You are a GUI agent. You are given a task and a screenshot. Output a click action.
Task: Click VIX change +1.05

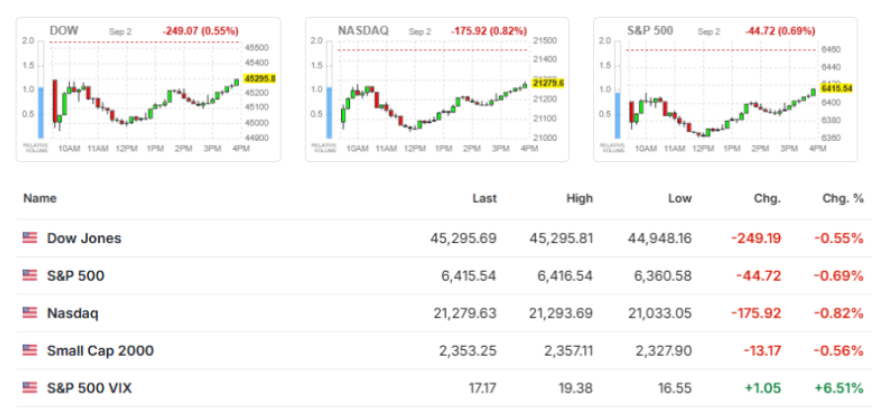pos(764,388)
